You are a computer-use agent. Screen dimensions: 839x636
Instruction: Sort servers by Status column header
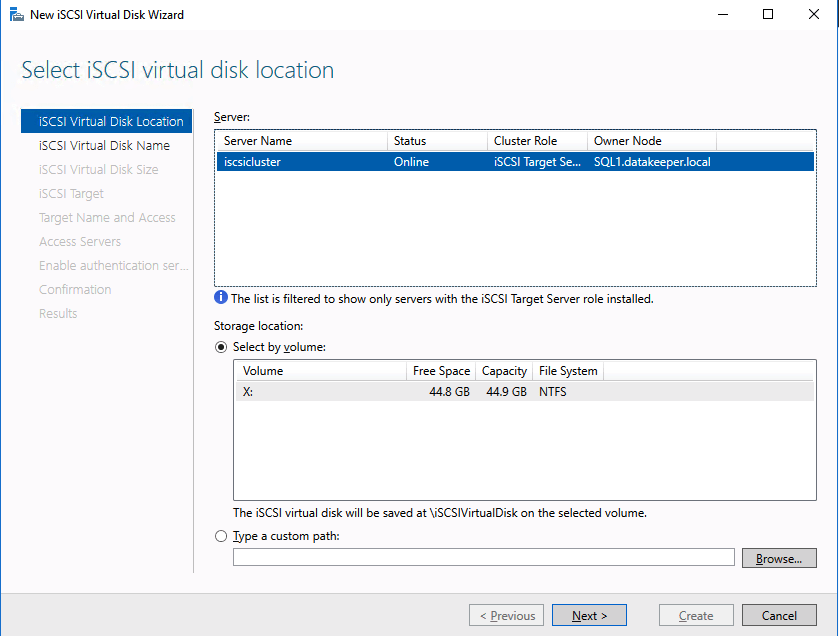[x=436, y=141]
